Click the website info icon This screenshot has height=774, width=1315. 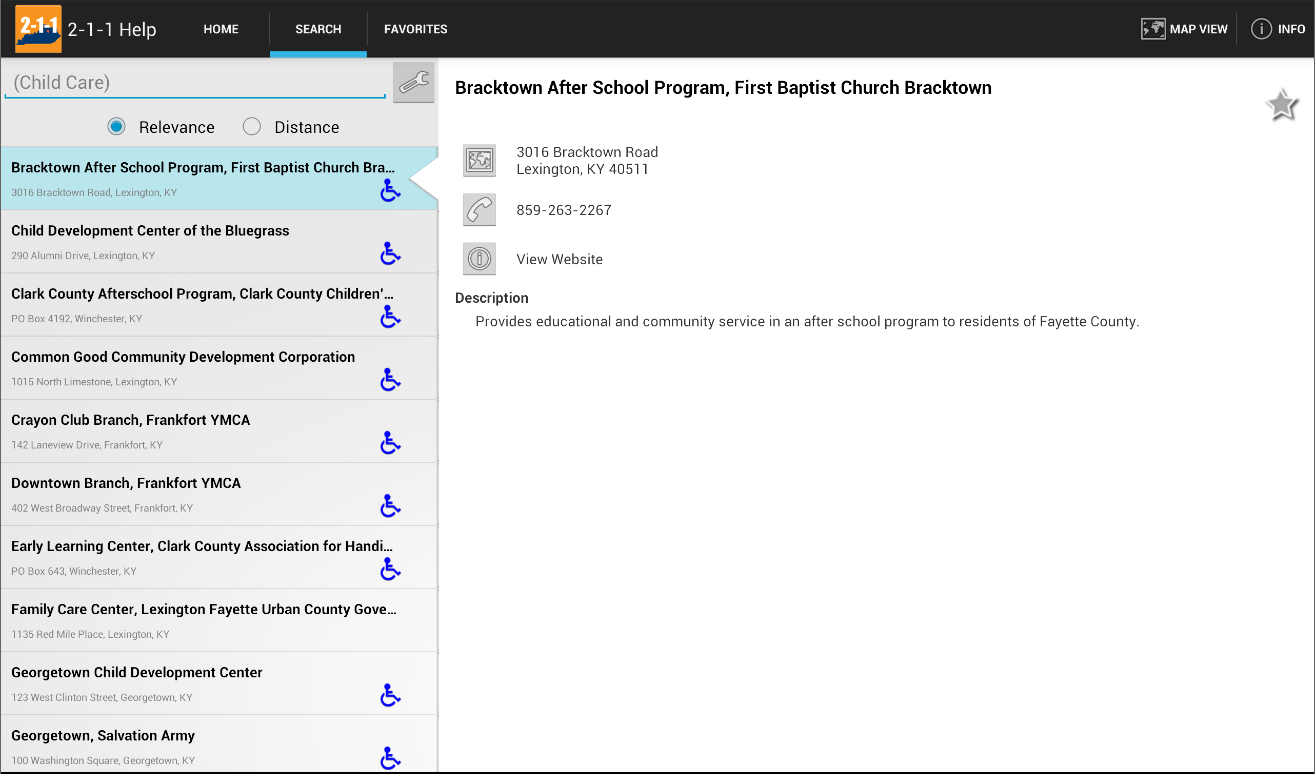click(x=480, y=259)
